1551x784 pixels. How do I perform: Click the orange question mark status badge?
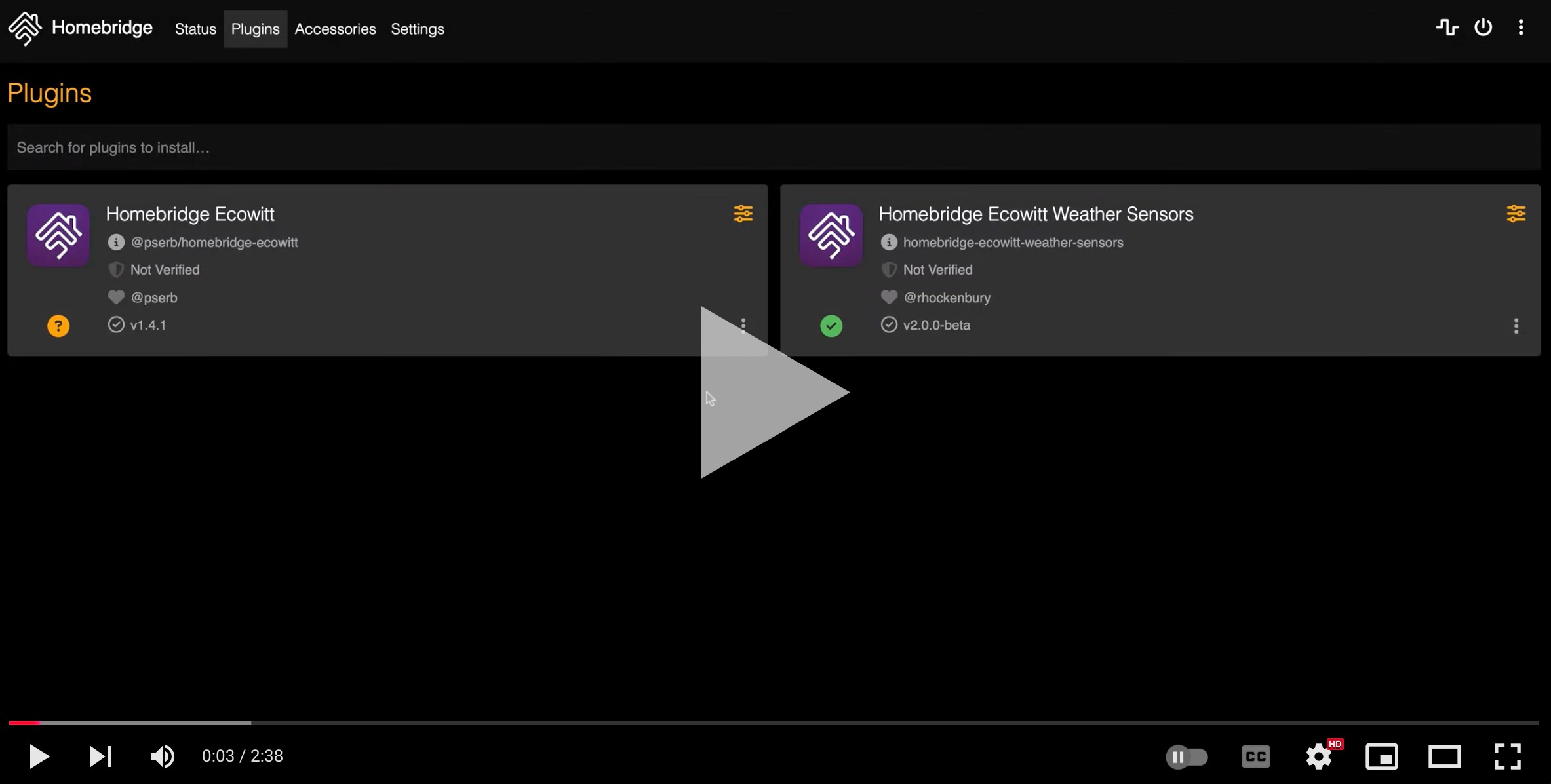point(58,326)
